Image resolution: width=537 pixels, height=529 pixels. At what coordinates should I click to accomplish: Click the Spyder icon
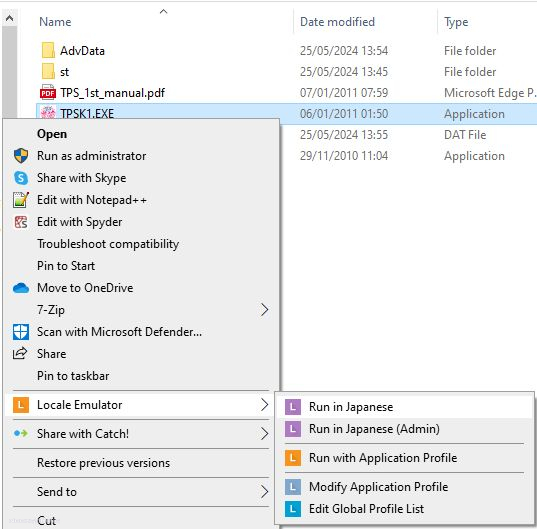[x=21, y=222]
